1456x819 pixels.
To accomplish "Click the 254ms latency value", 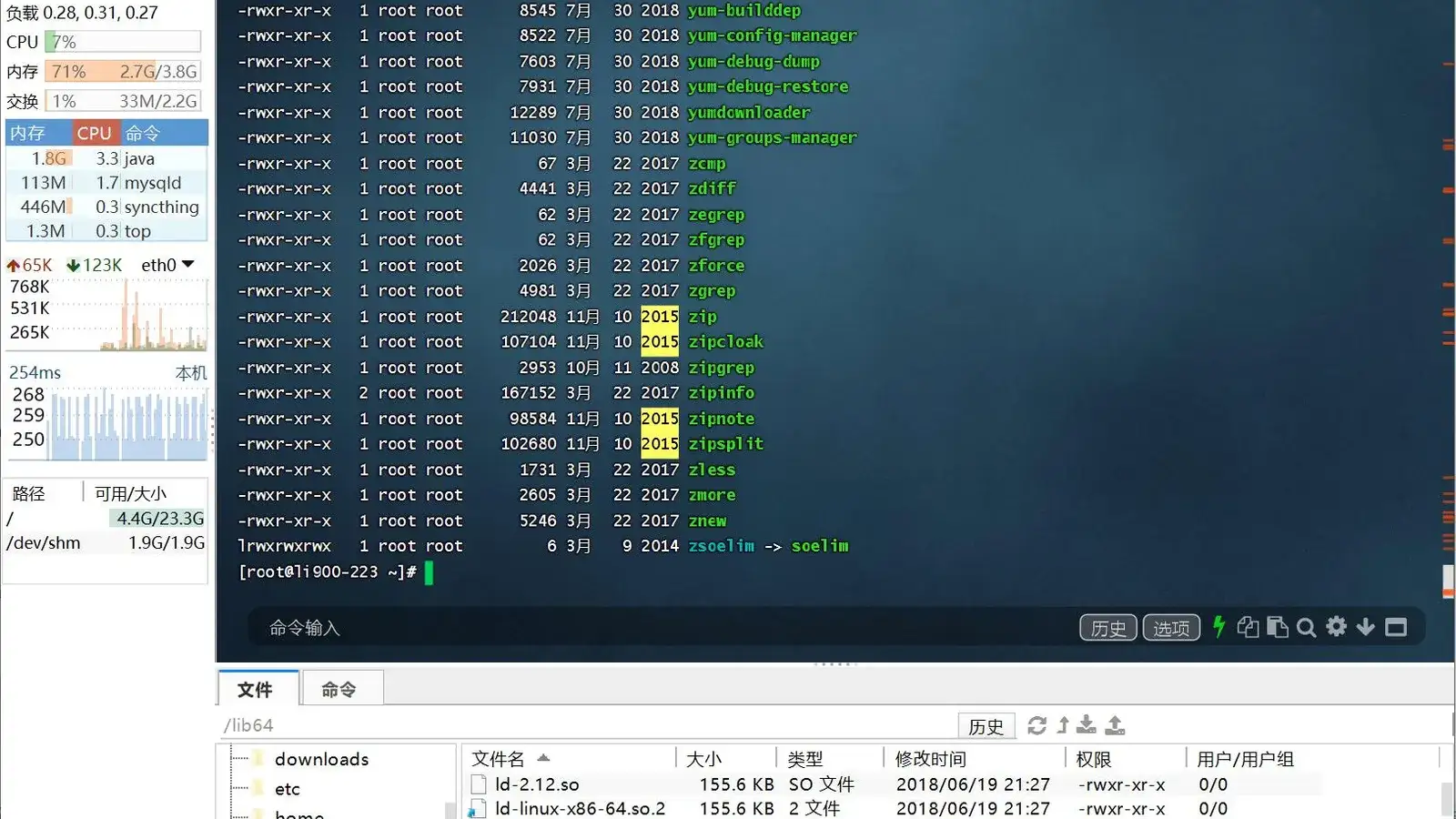I will [35, 372].
